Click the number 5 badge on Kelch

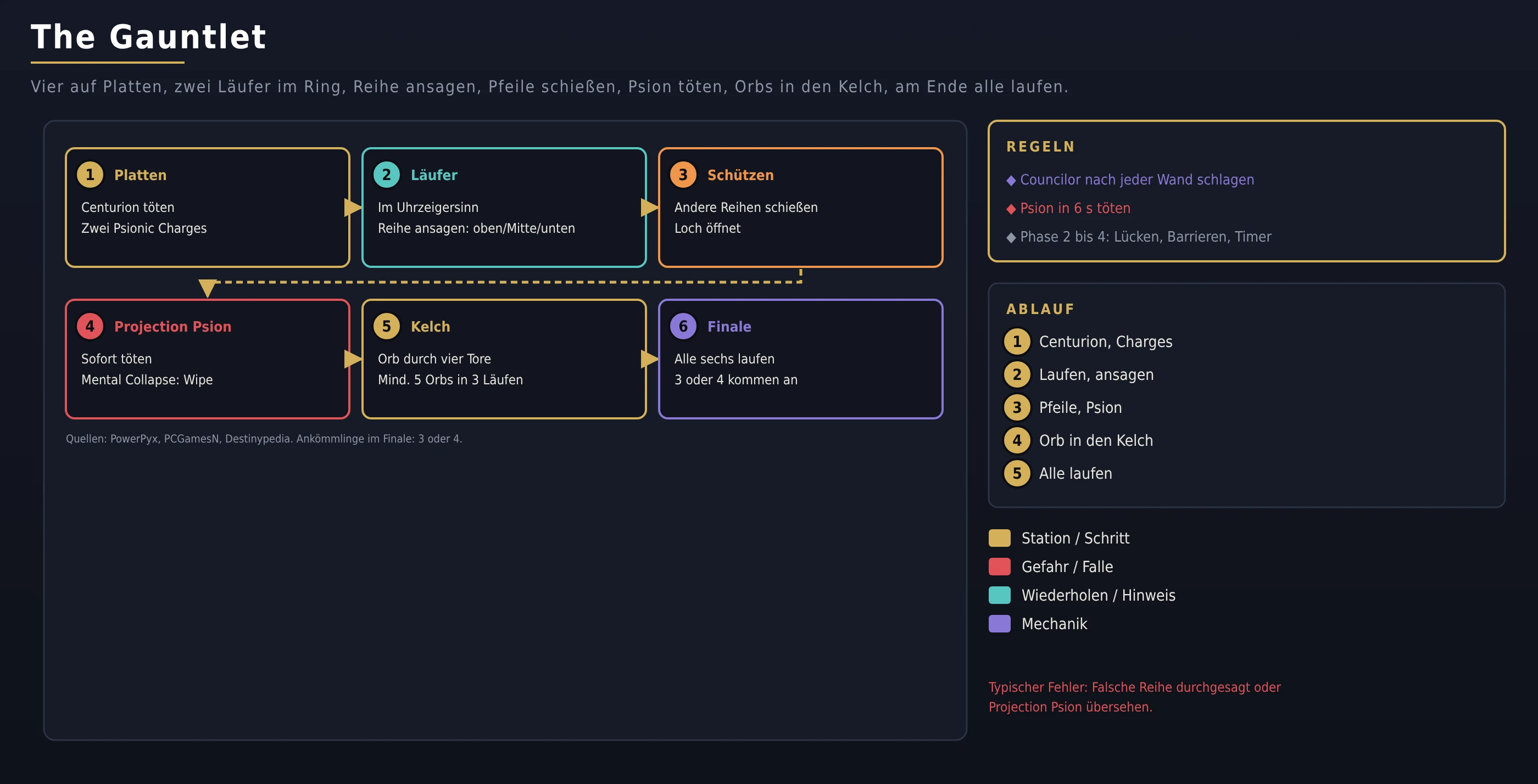point(386,326)
